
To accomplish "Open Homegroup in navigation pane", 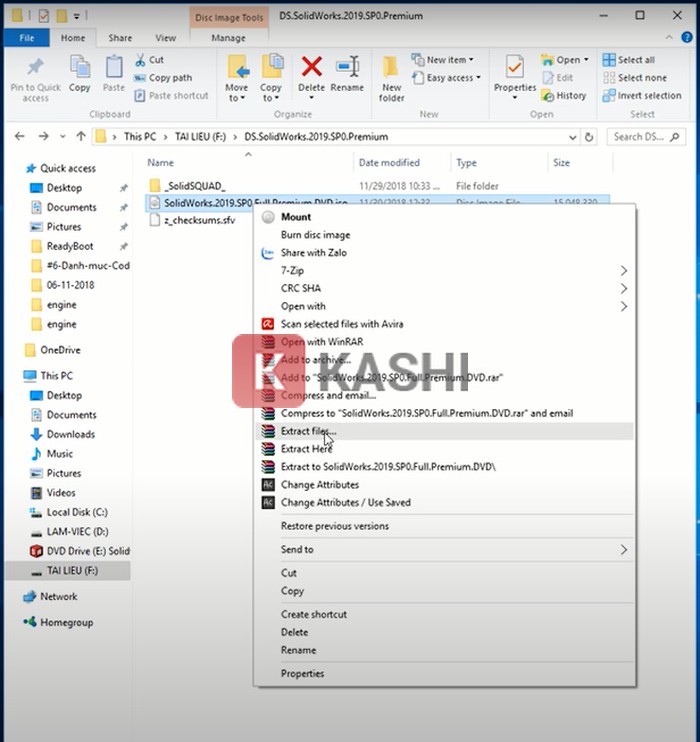I will (66, 623).
